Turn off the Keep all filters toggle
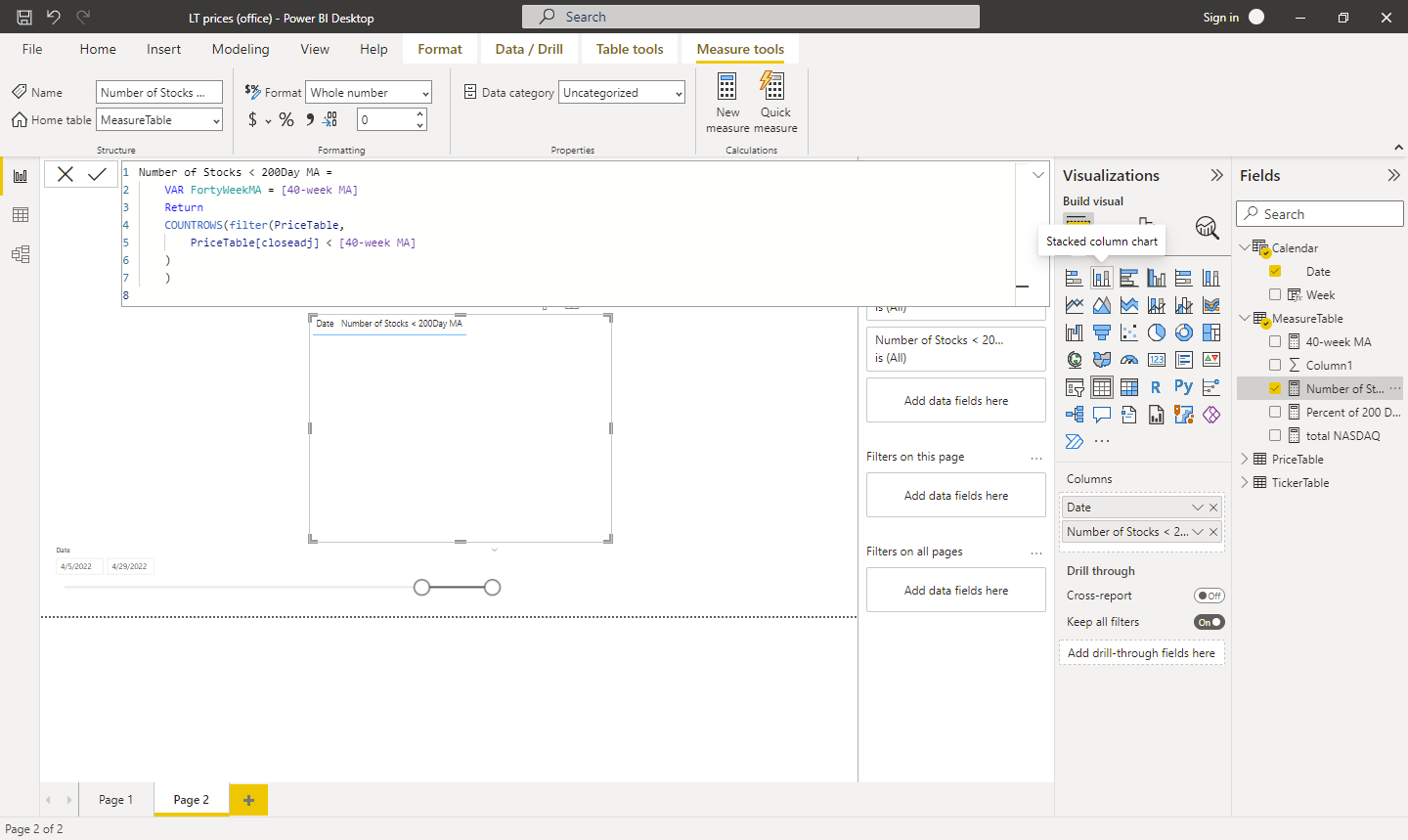 click(x=1210, y=622)
